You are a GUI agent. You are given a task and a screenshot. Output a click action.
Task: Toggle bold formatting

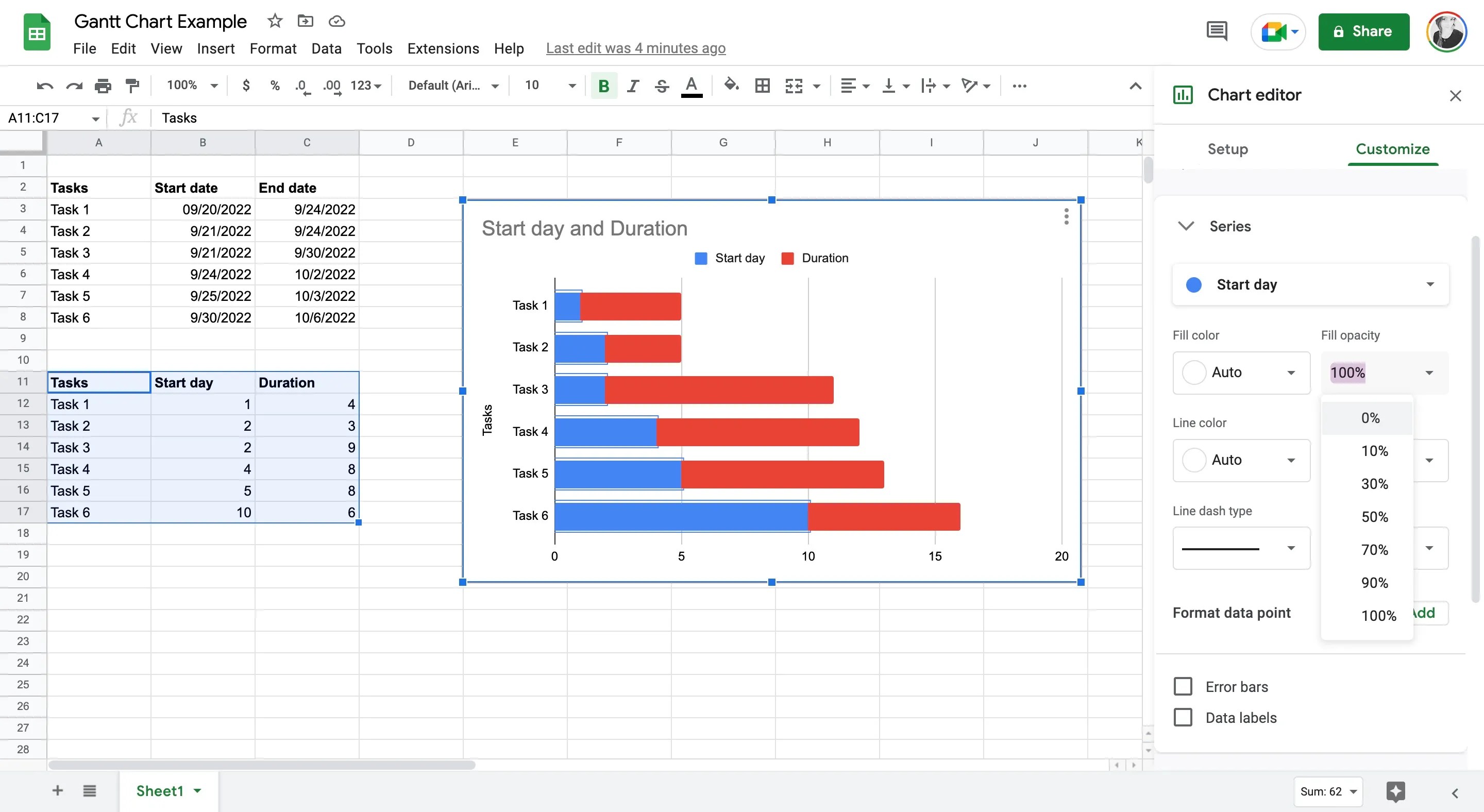click(603, 85)
